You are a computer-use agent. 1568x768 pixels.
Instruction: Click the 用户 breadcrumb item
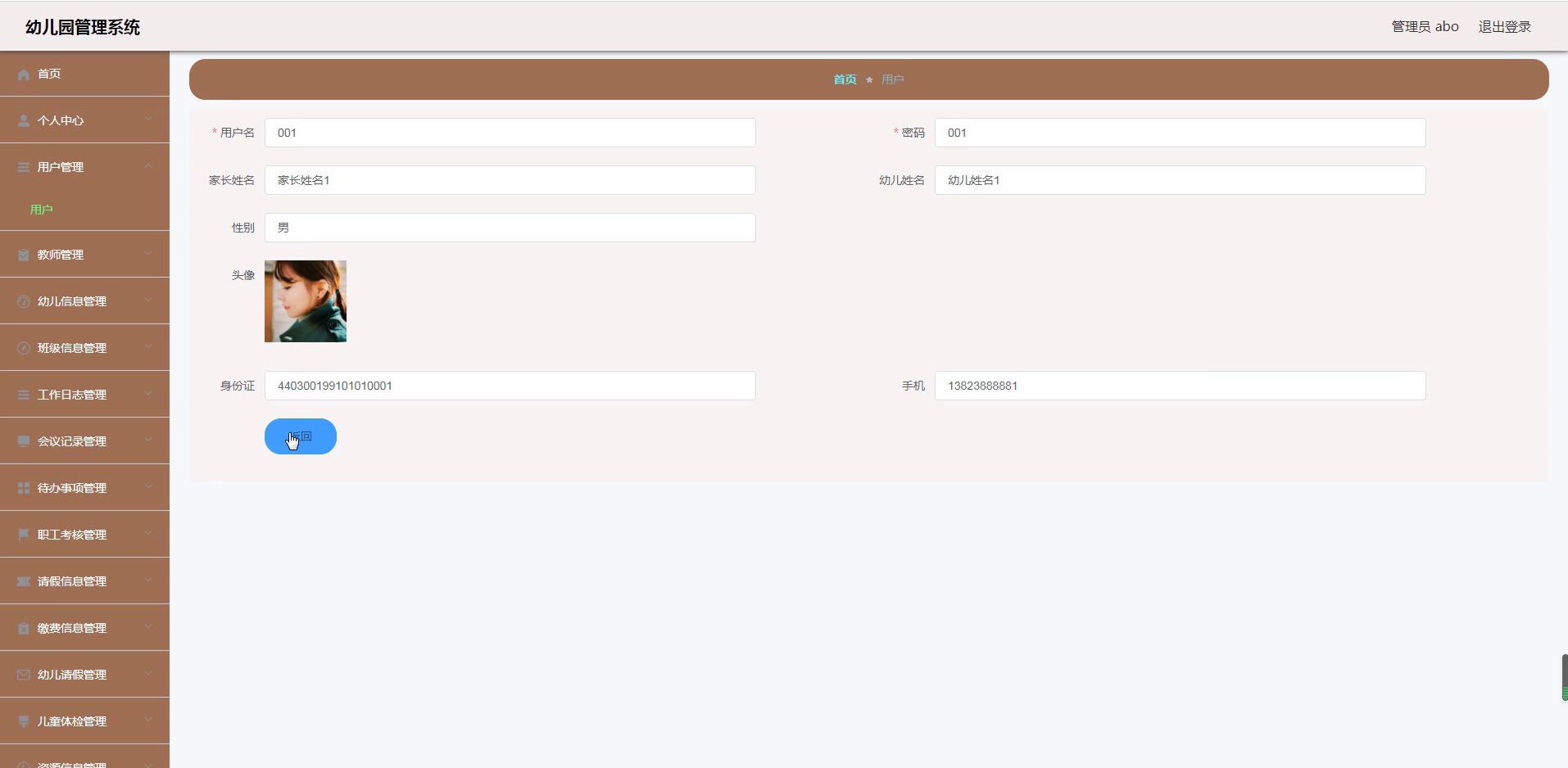point(892,79)
